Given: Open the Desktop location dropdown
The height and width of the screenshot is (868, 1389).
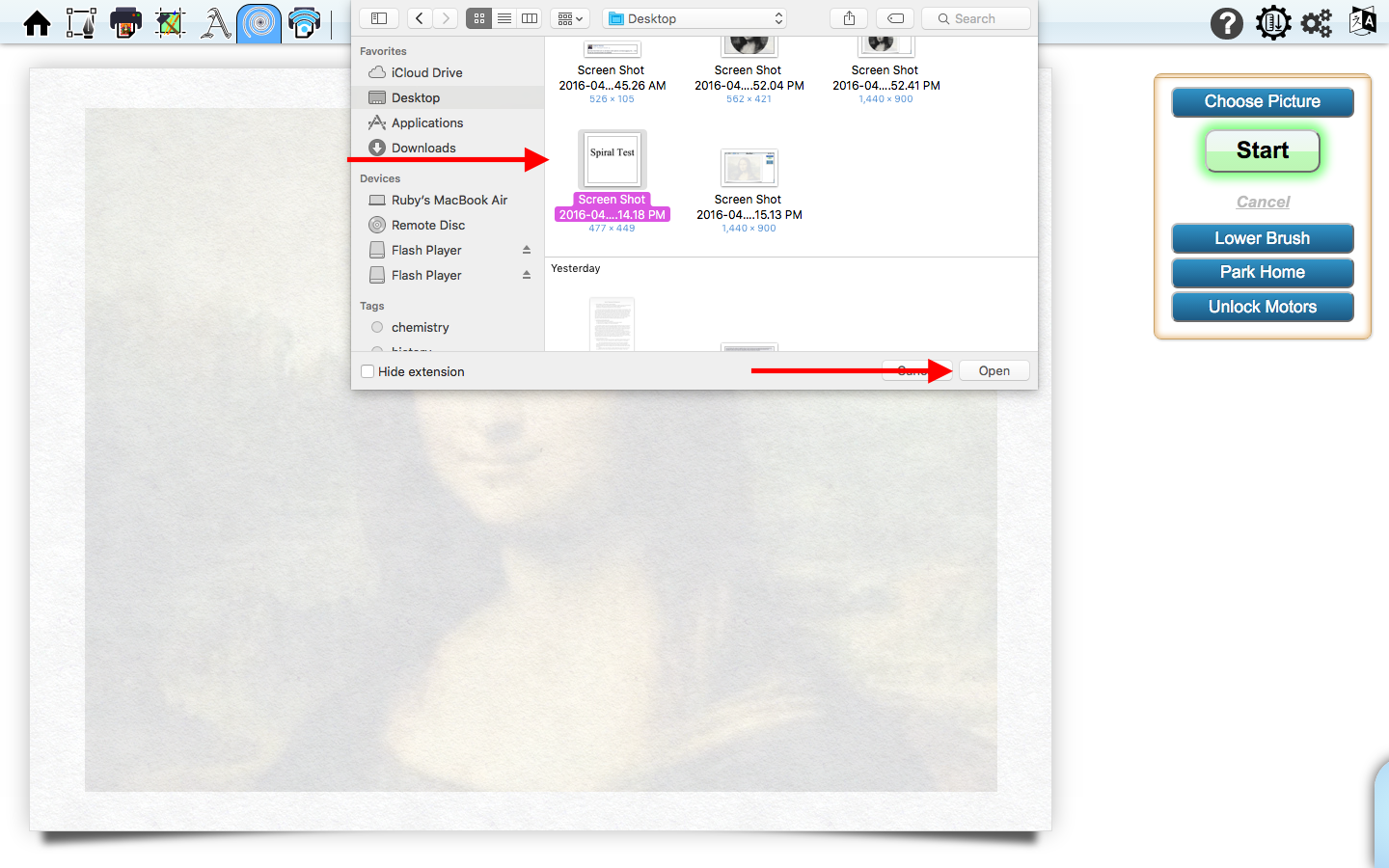Looking at the screenshot, I should point(694,18).
